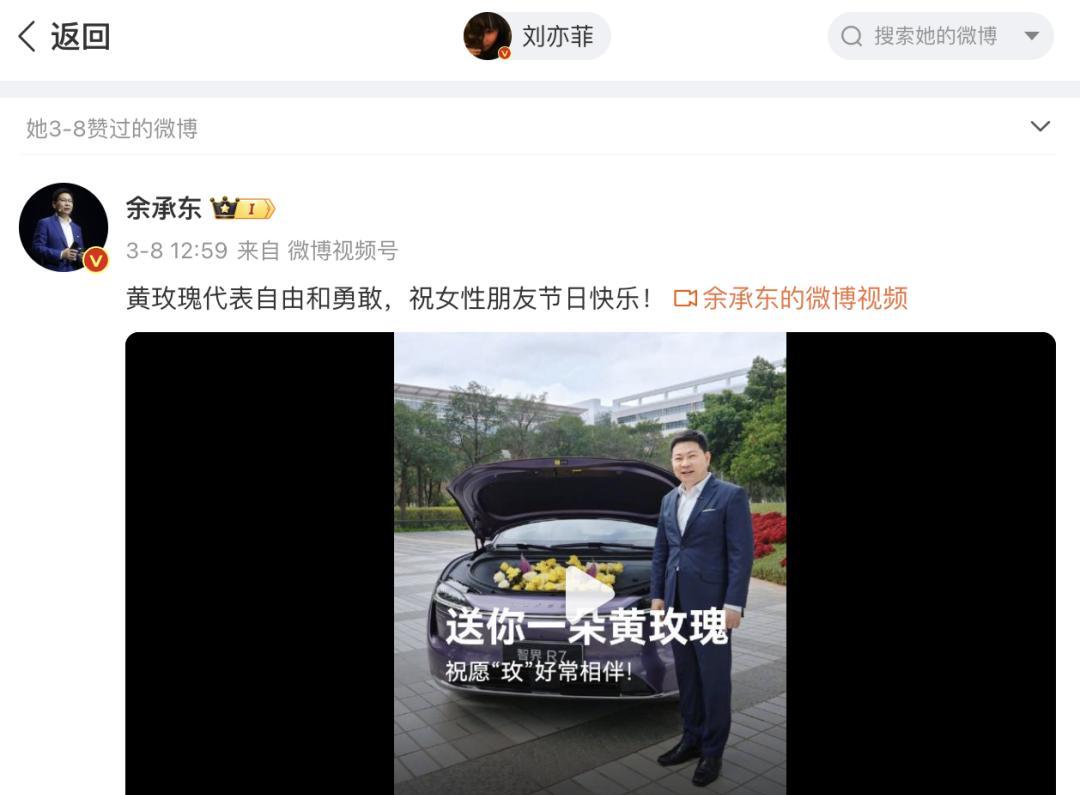Open the search filter dropdown triangle
The width and height of the screenshot is (1080, 795).
click(1031, 36)
